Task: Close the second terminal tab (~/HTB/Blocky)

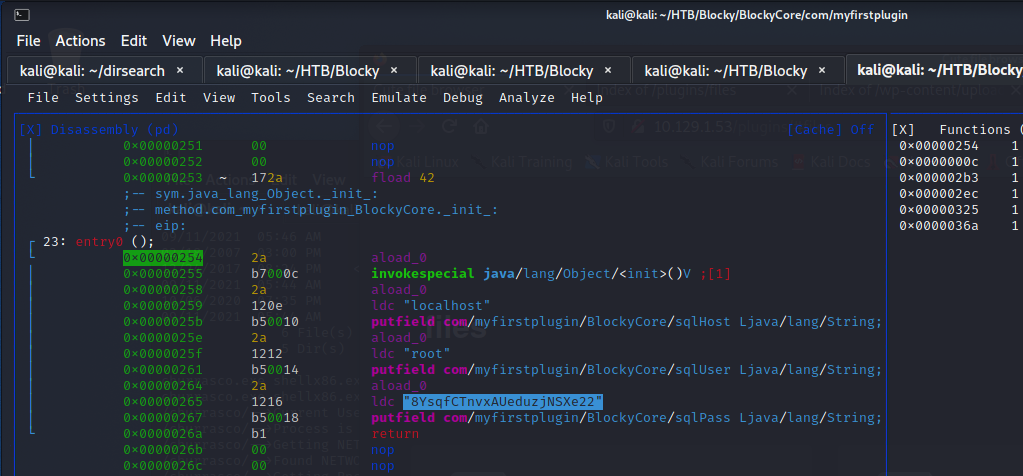Action: point(394,71)
